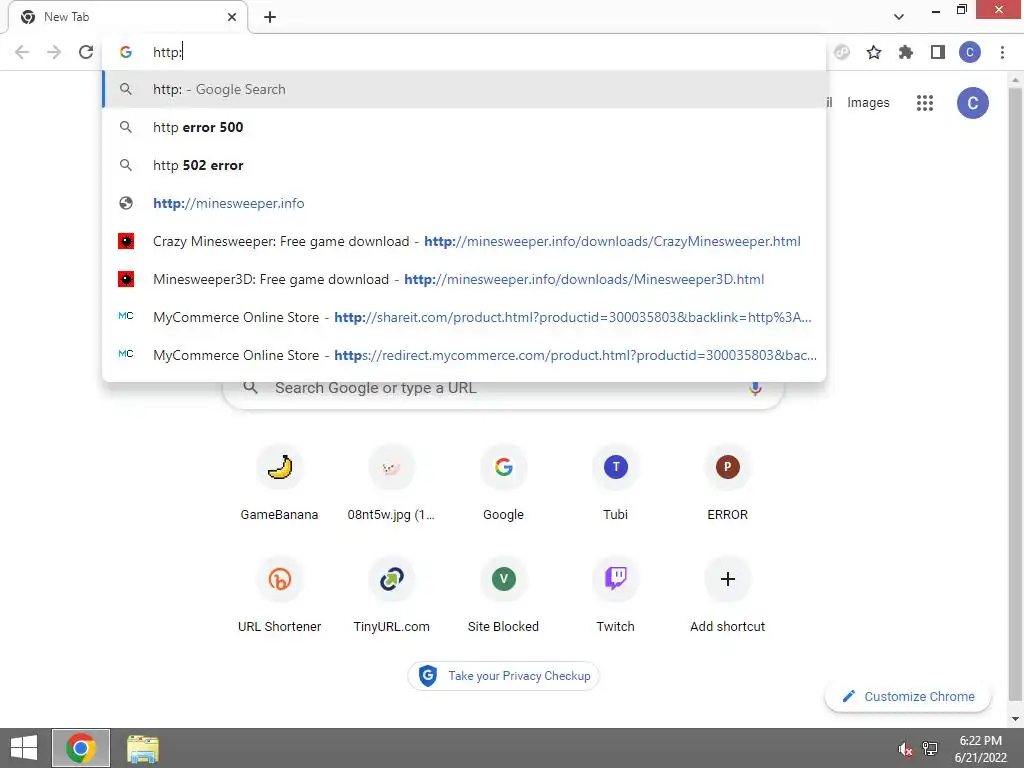The image size is (1024, 768).
Task: Select MyCommerce redirect.mycommerce.com suggestion
Action: tap(464, 355)
